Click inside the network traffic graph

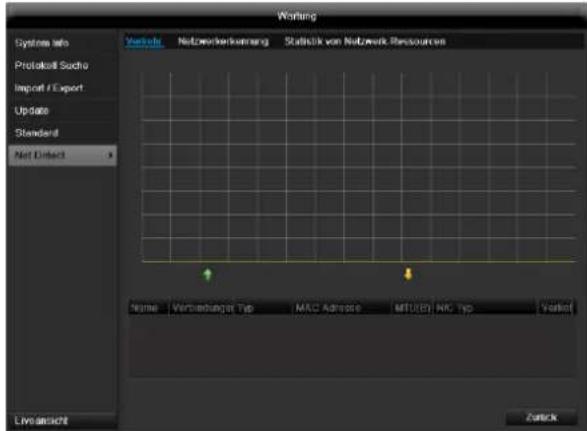coord(359,167)
